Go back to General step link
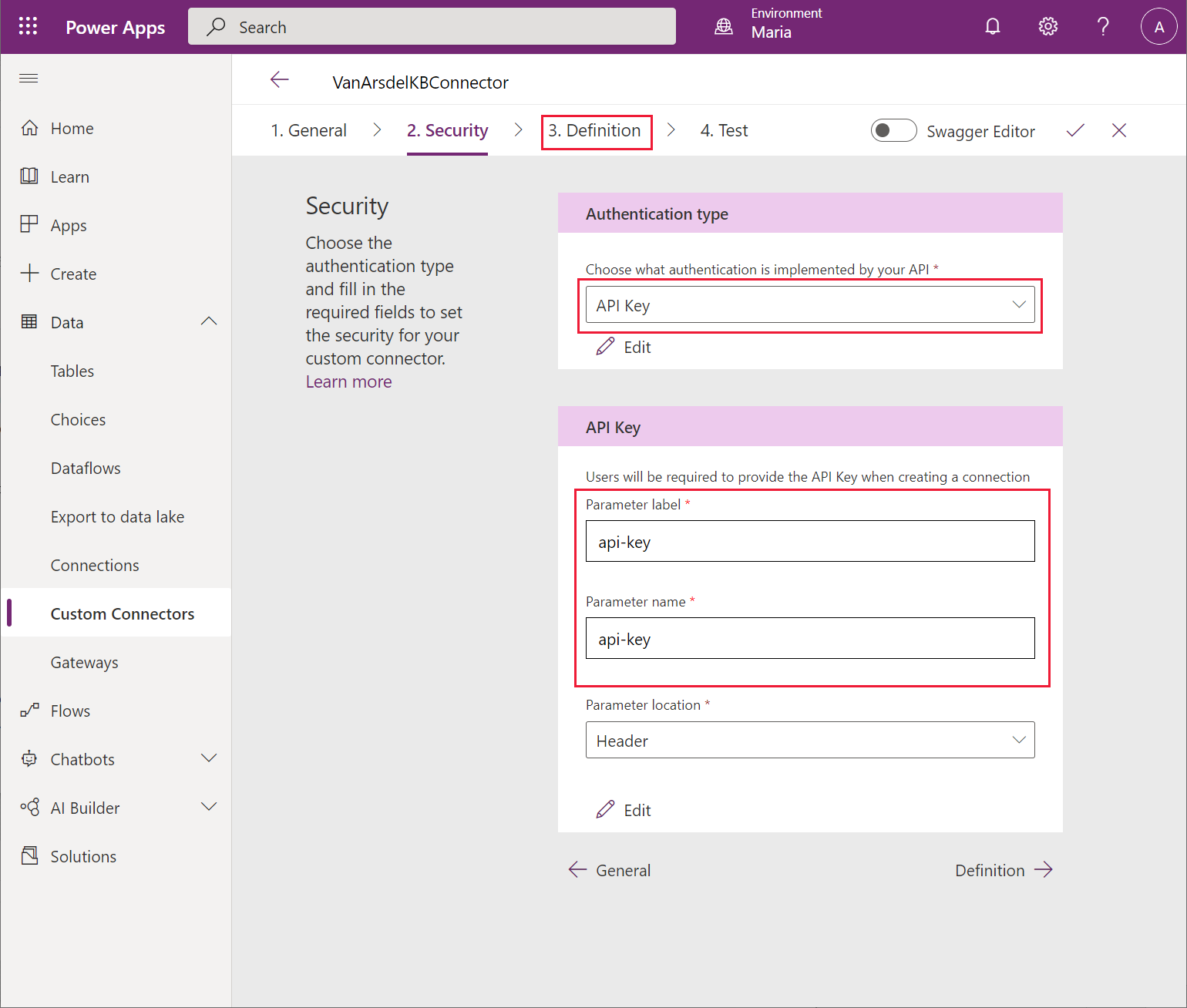The width and height of the screenshot is (1187, 1008). pyautogui.click(x=610, y=871)
